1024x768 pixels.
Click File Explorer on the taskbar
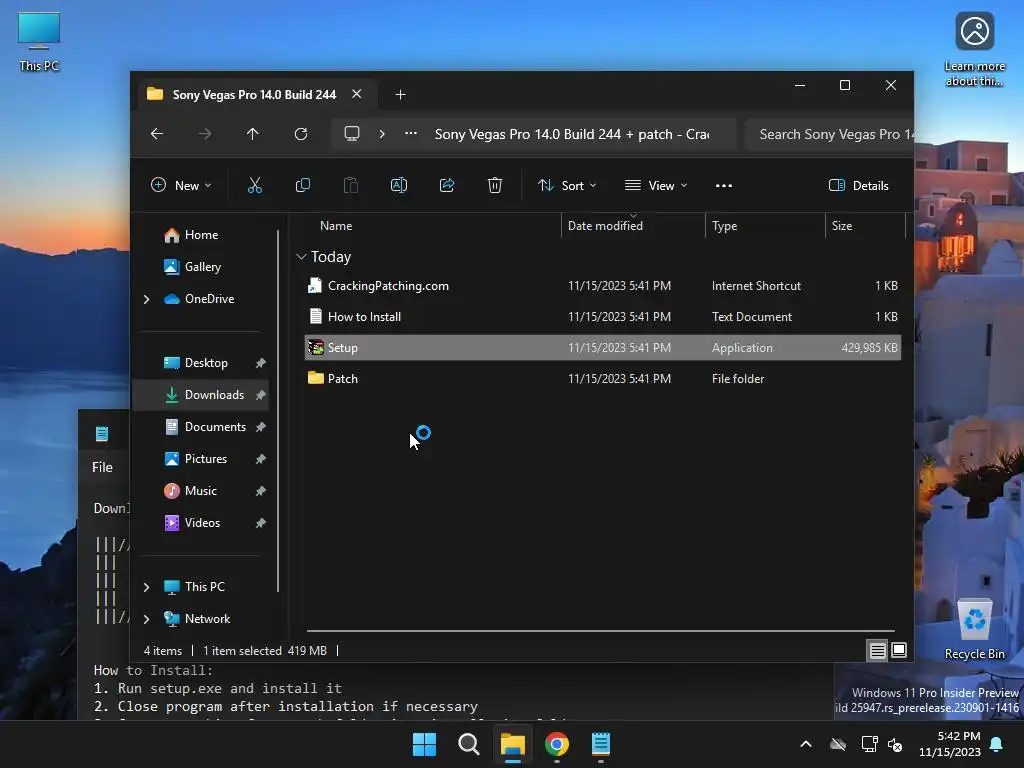[x=513, y=744]
